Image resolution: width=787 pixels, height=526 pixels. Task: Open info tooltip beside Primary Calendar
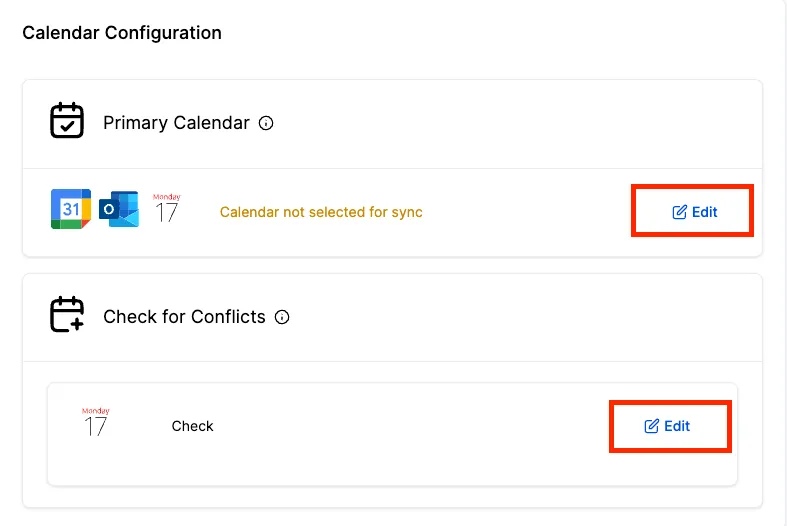coord(266,124)
